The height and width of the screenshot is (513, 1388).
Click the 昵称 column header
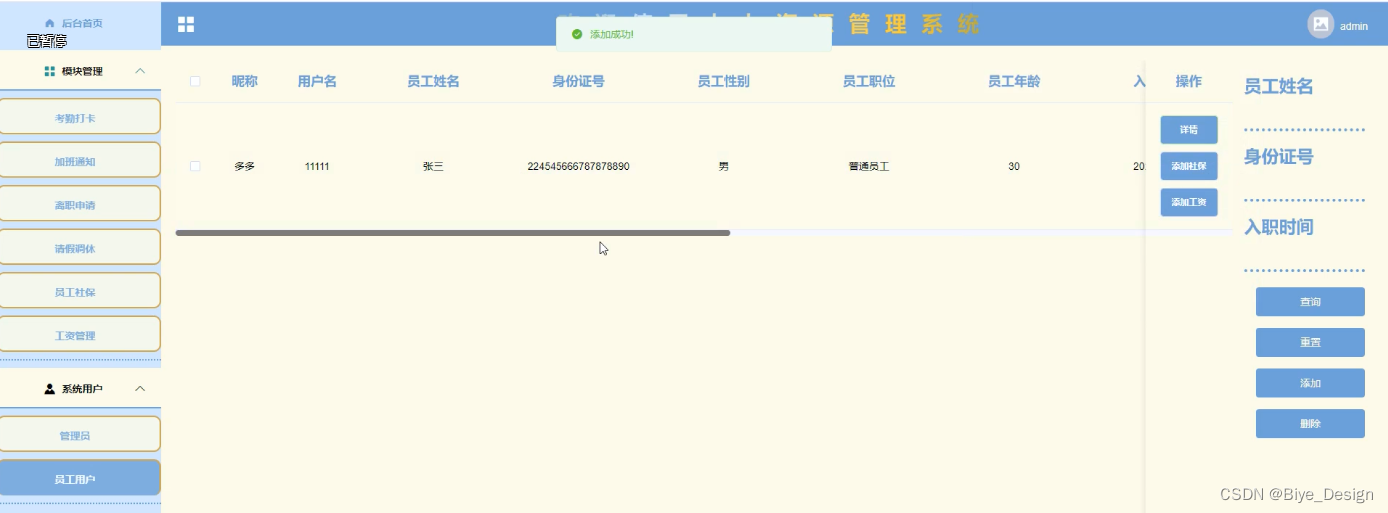pyautogui.click(x=245, y=81)
